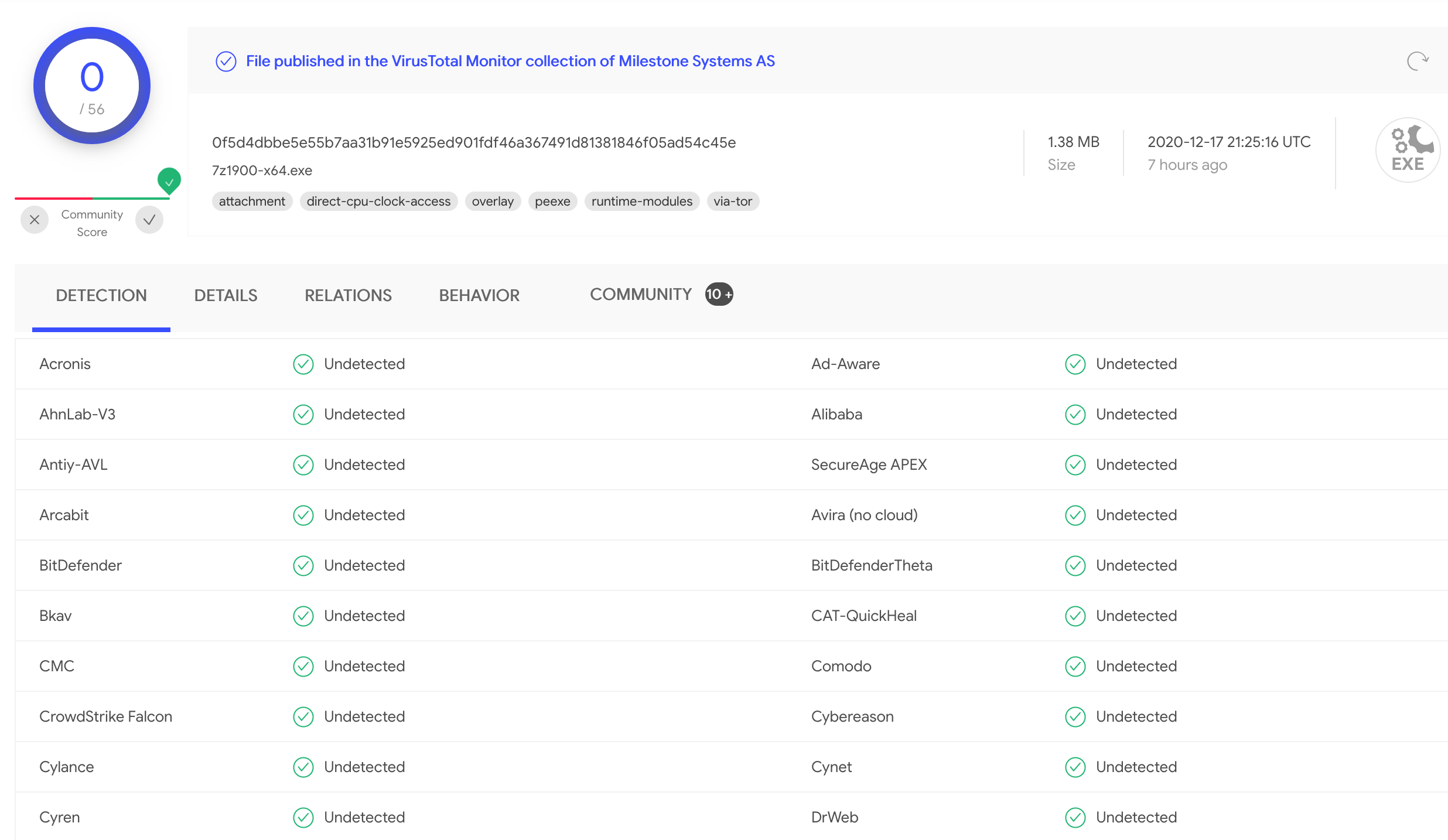Click the Cyren undetected check icon
This screenshot has height=840, width=1448.
[x=303, y=817]
